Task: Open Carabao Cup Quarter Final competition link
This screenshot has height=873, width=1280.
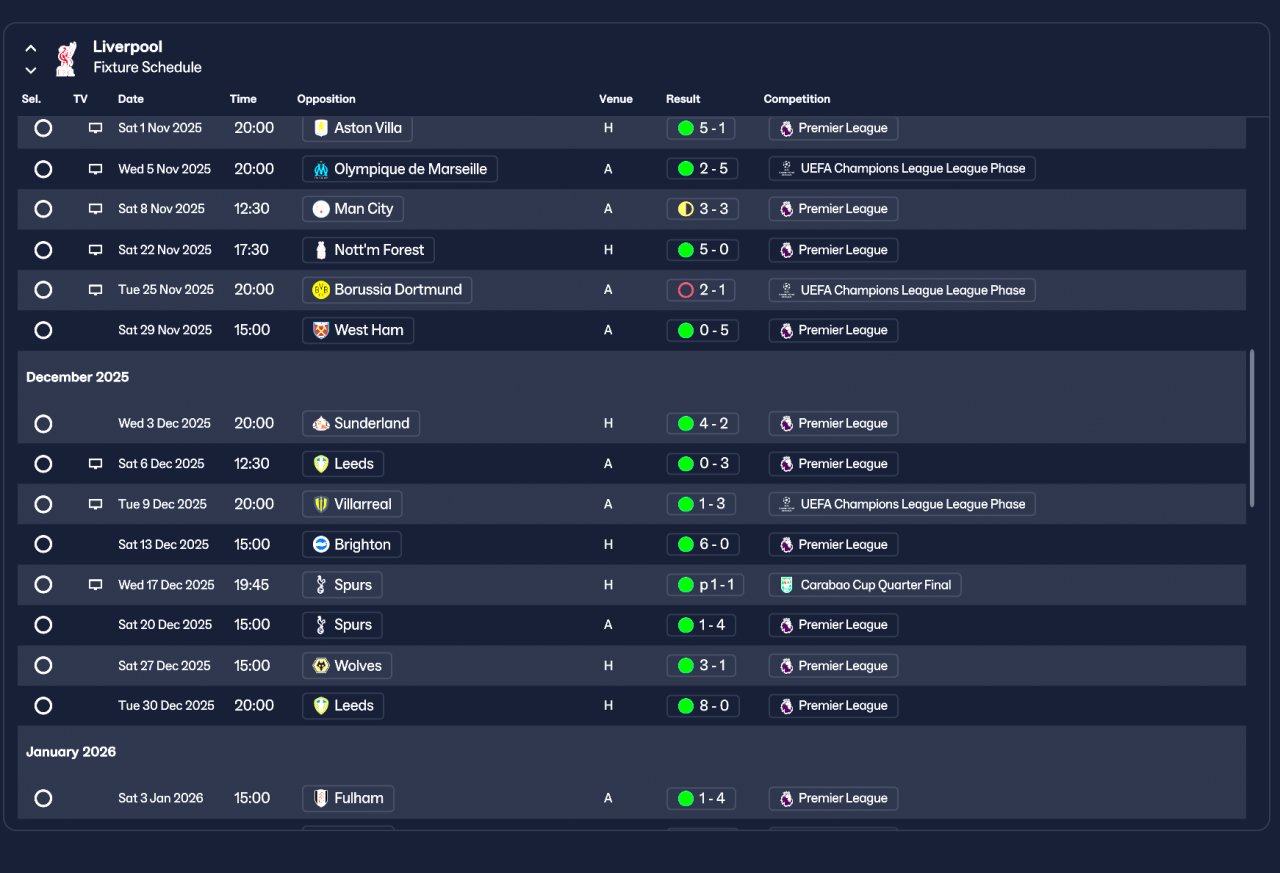Action: point(865,585)
